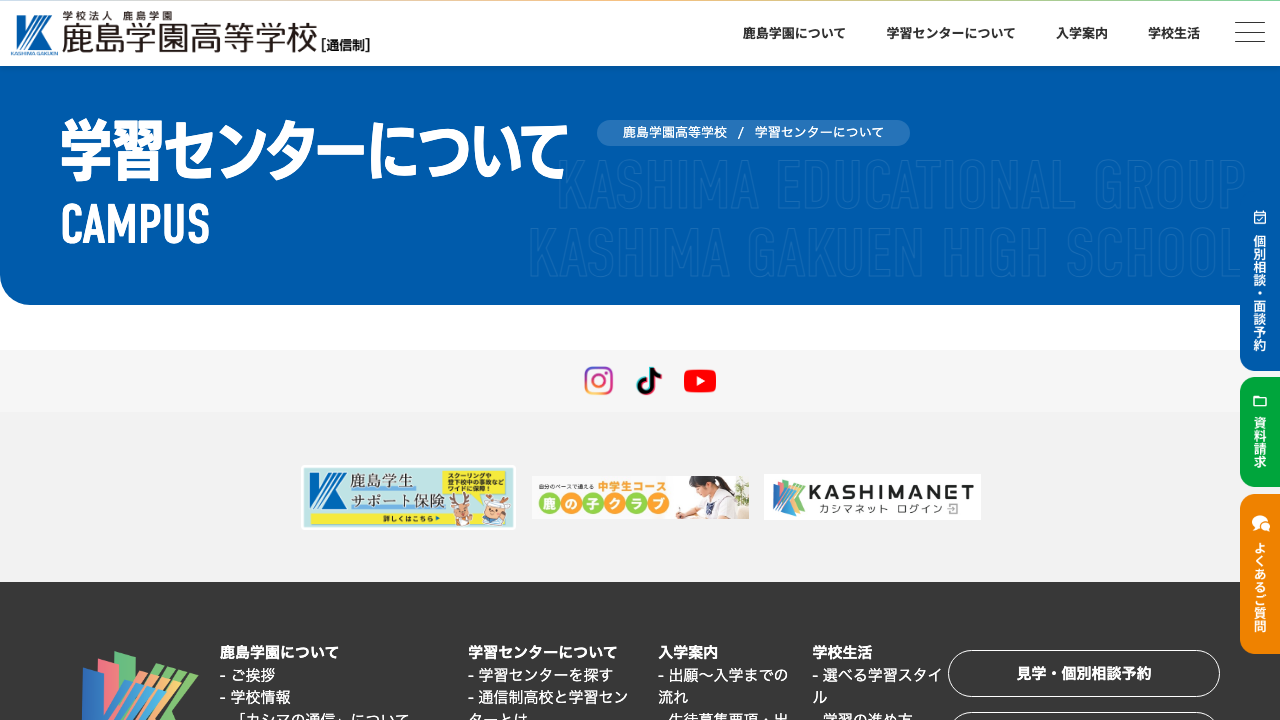This screenshot has height=720, width=1280.
Task: Open the footer heading 鹿島学園について
Action: [x=279, y=652]
